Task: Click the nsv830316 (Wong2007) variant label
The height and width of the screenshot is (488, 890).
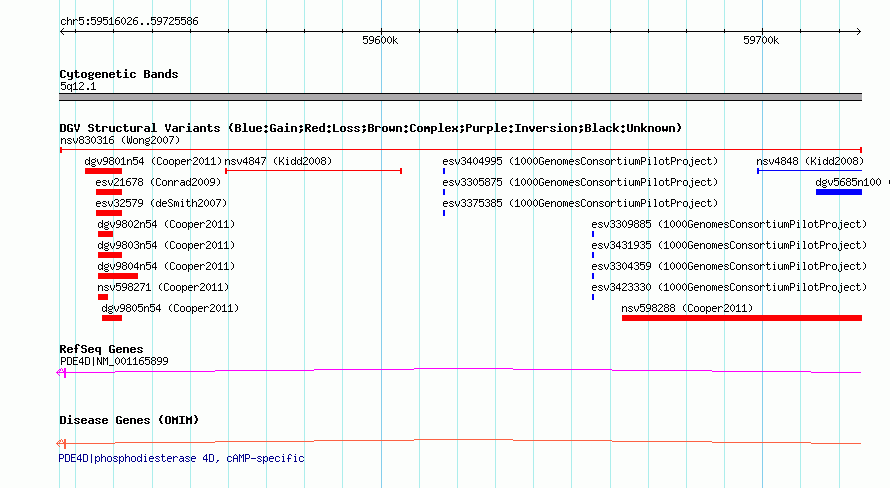Action: click(x=120, y=140)
